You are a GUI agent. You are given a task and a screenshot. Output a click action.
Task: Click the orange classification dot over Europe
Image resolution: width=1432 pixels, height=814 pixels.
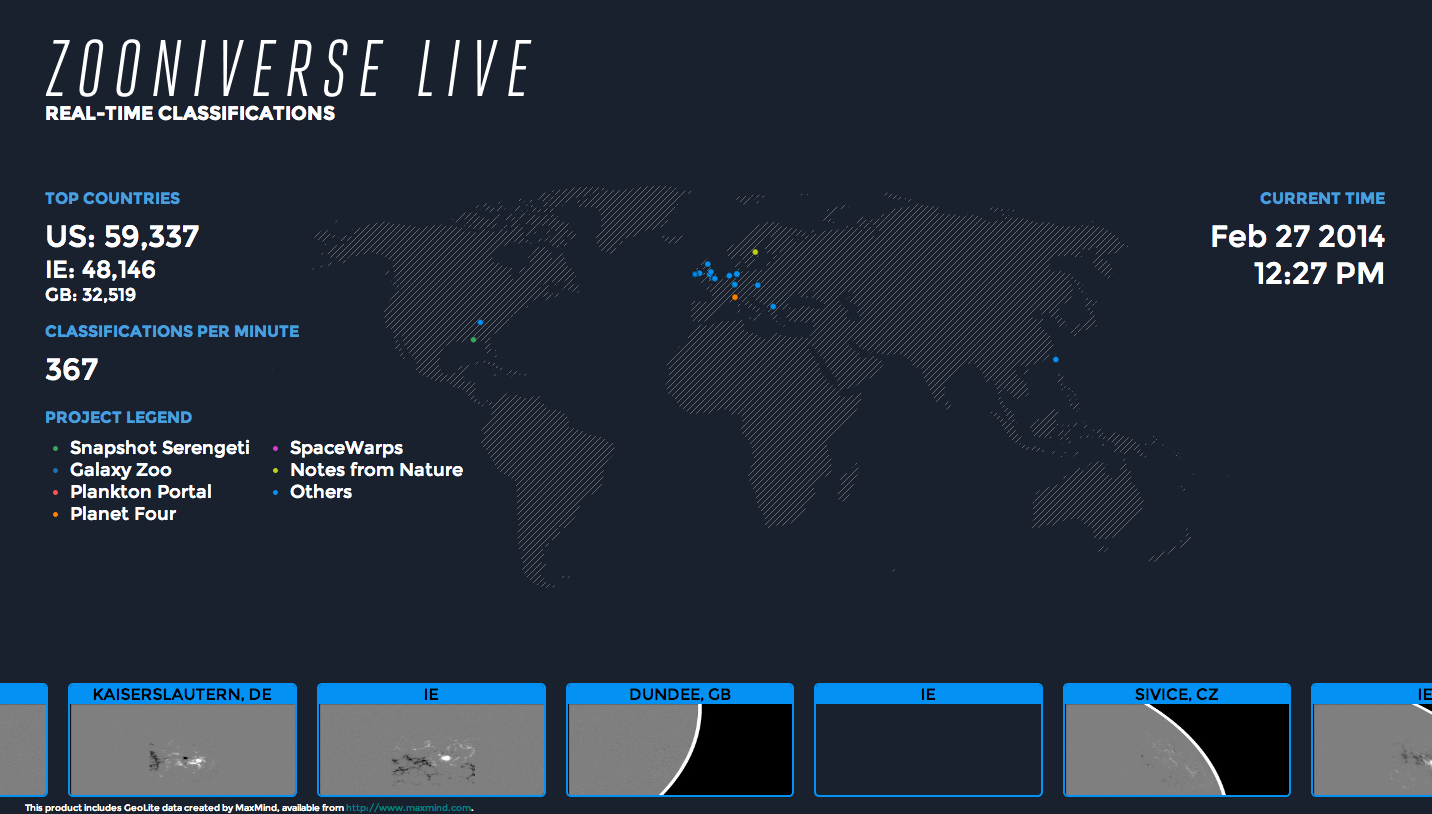(x=735, y=297)
